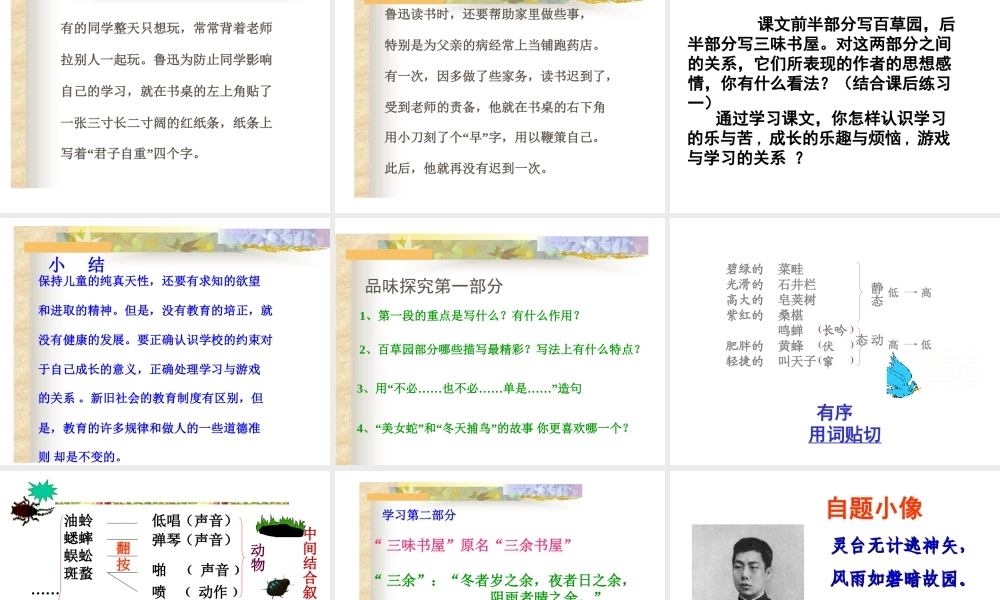Open the slide starting 课文前半部分写百草园
The image size is (1000, 600).
835,105
